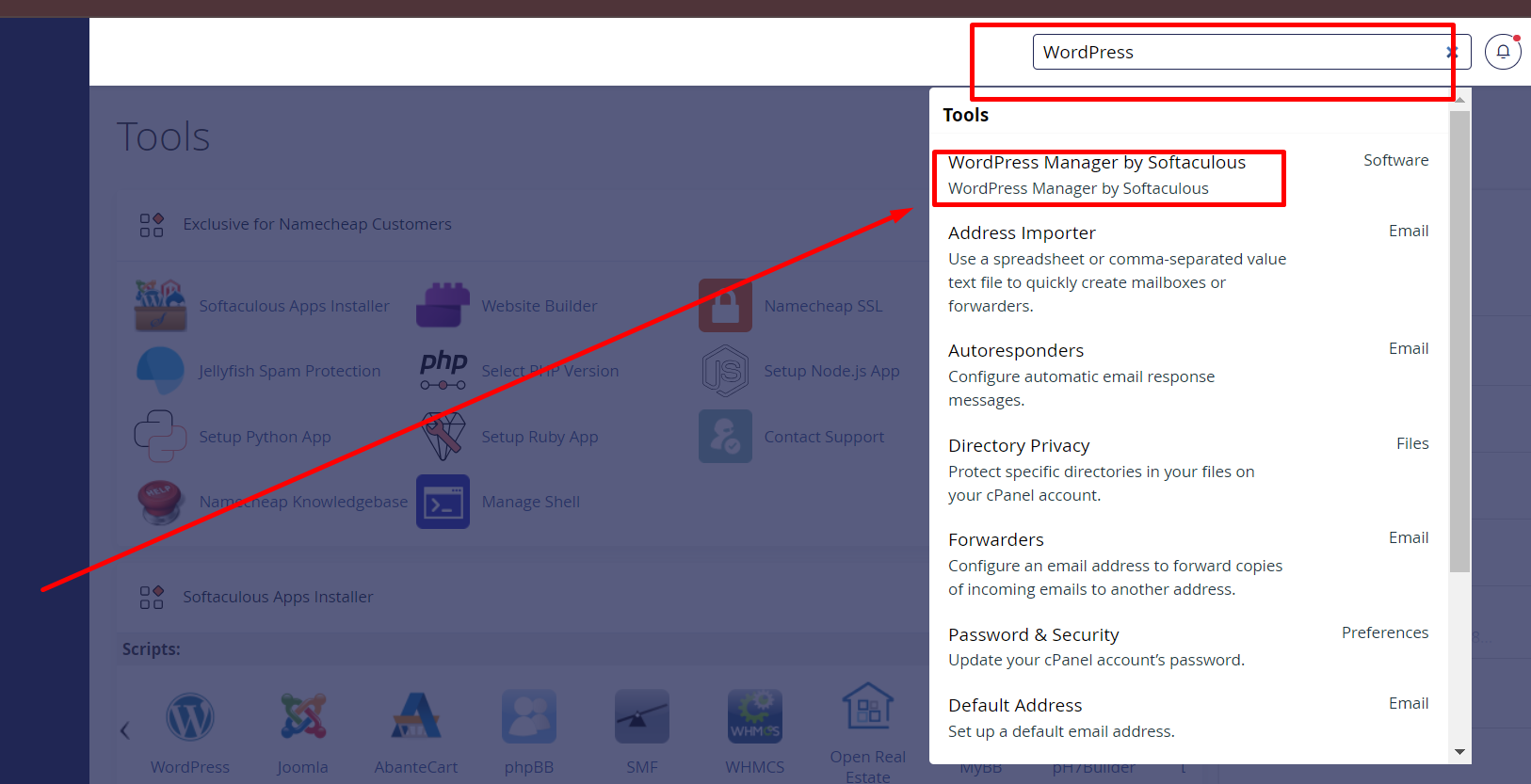Viewport: 1531px width, 784px height.
Task: Select the Directory Privacy search result
Action: click(1188, 469)
